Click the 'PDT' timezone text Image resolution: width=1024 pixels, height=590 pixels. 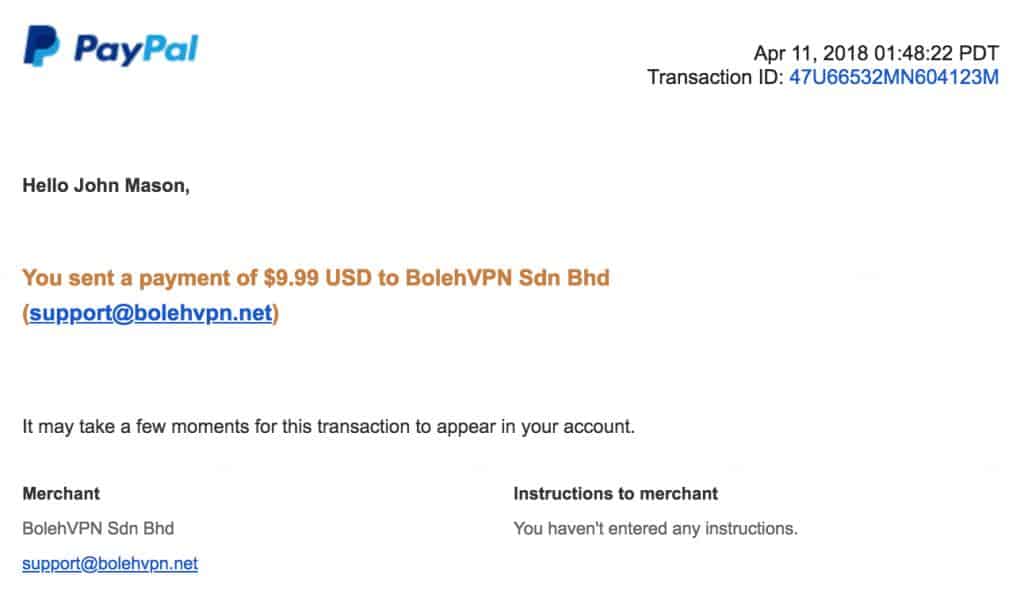[x=979, y=53]
